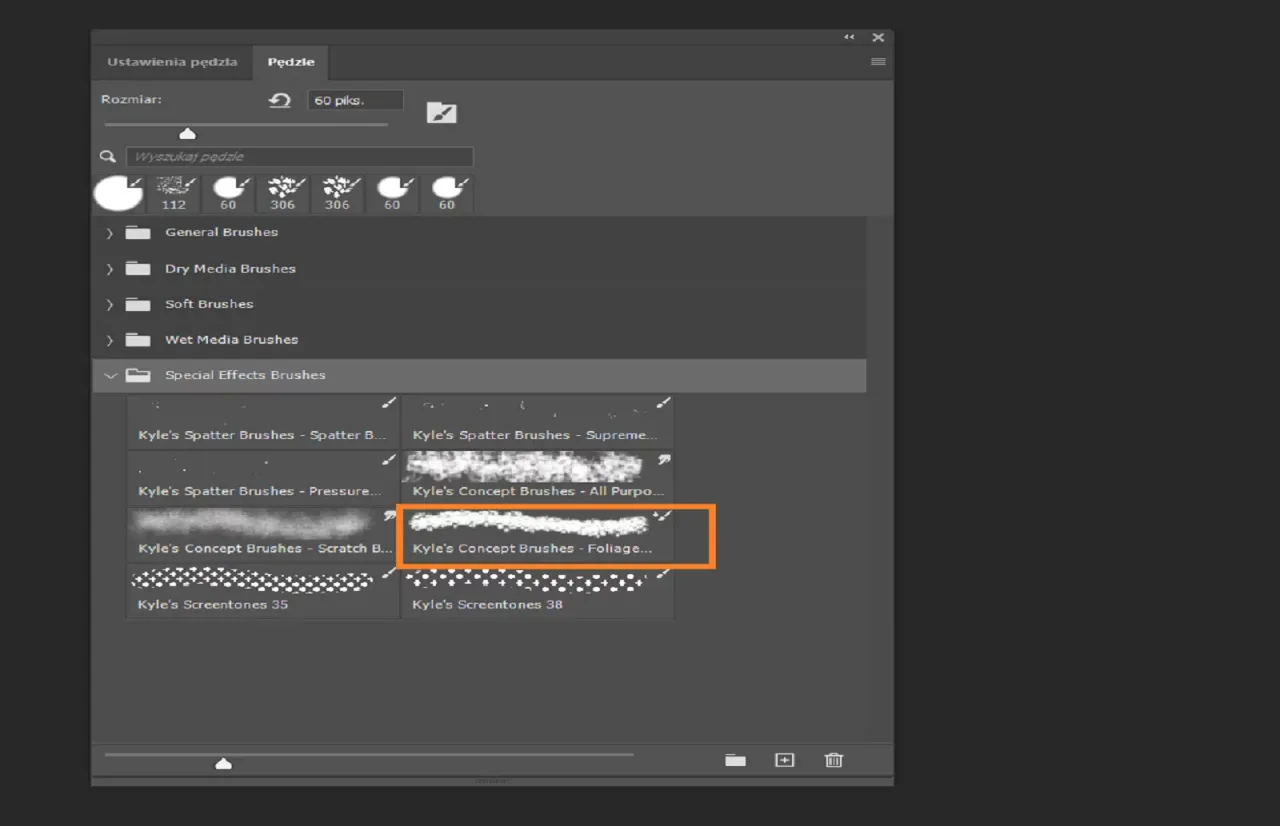The image size is (1280, 826).
Task: Reset the brush angle
Action: tap(279, 100)
